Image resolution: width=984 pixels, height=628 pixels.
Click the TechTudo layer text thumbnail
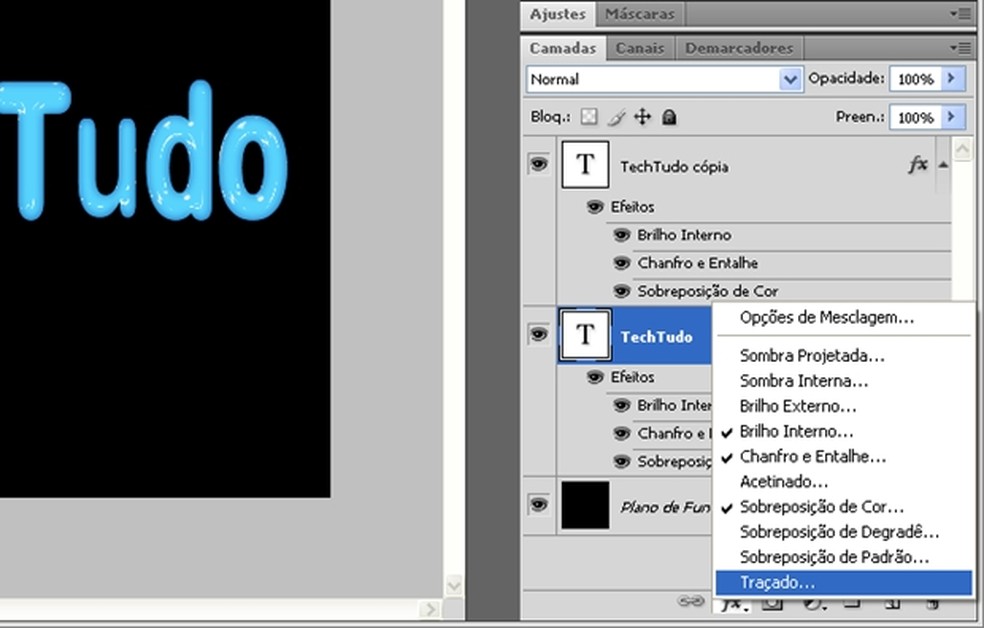point(585,336)
